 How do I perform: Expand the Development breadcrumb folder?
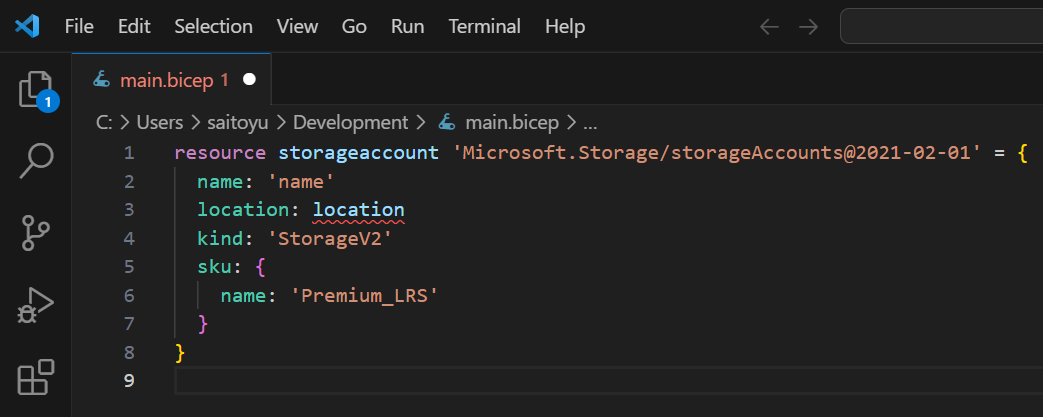pos(350,123)
